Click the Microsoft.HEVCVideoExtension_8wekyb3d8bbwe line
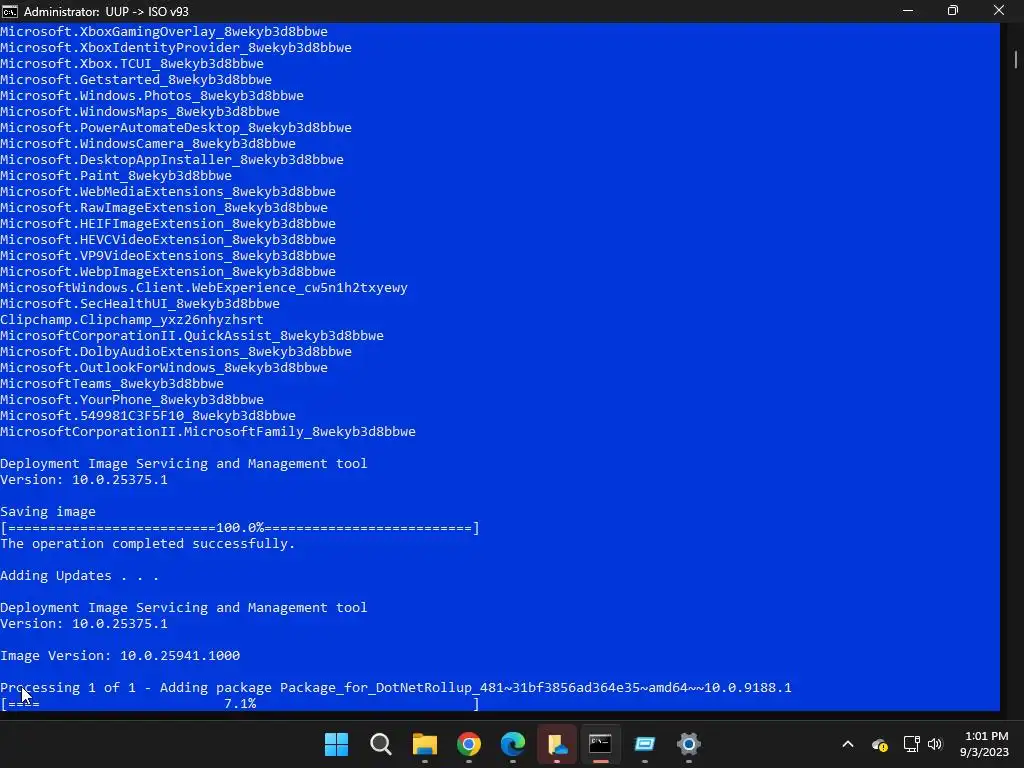 click(168, 239)
